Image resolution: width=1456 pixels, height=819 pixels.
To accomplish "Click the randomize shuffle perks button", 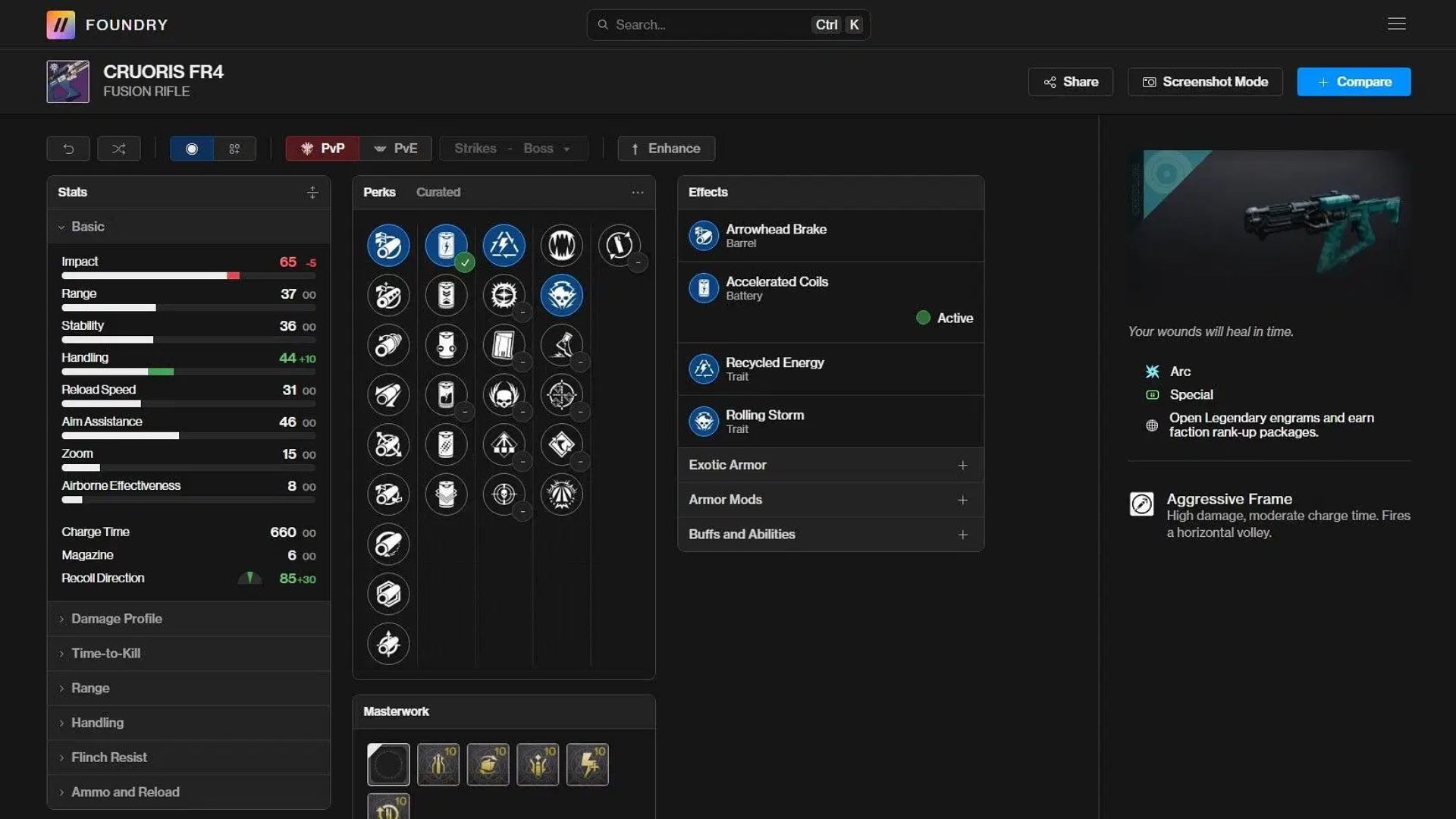I will coord(118,149).
